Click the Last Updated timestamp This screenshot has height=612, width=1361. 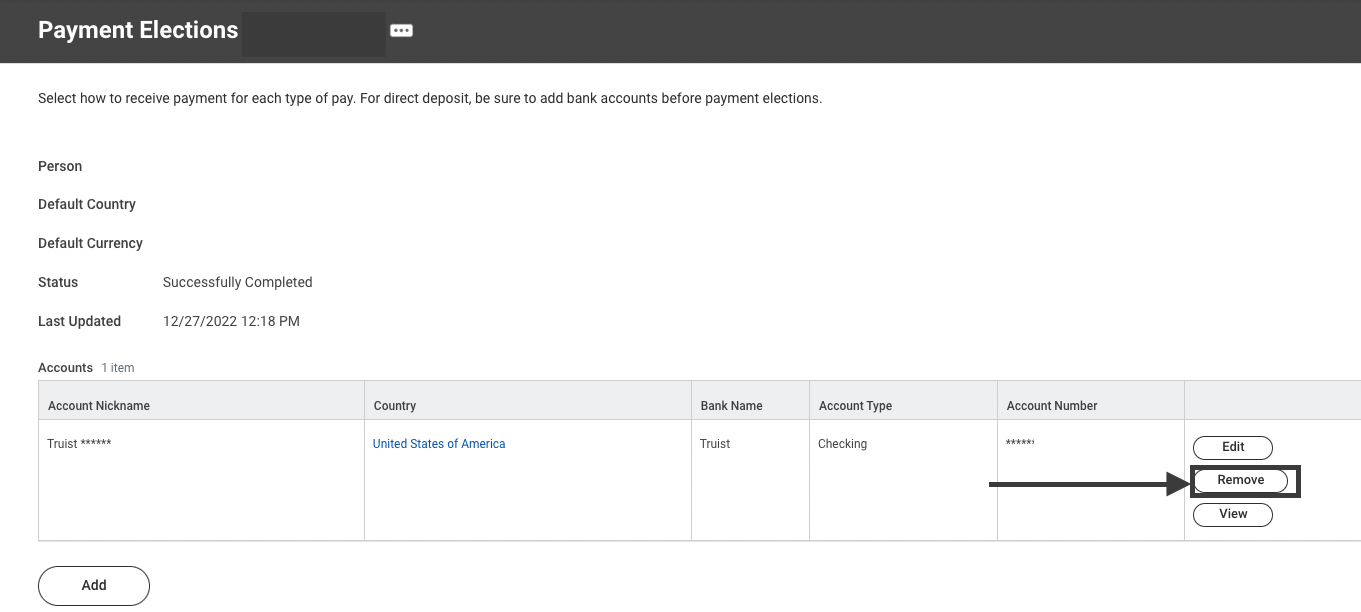[x=231, y=320]
